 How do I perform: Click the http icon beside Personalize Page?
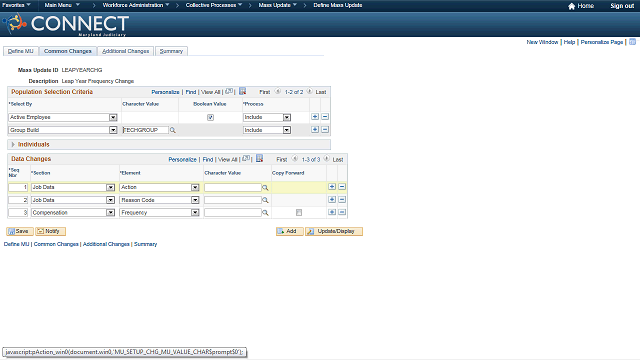pos(632,42)
